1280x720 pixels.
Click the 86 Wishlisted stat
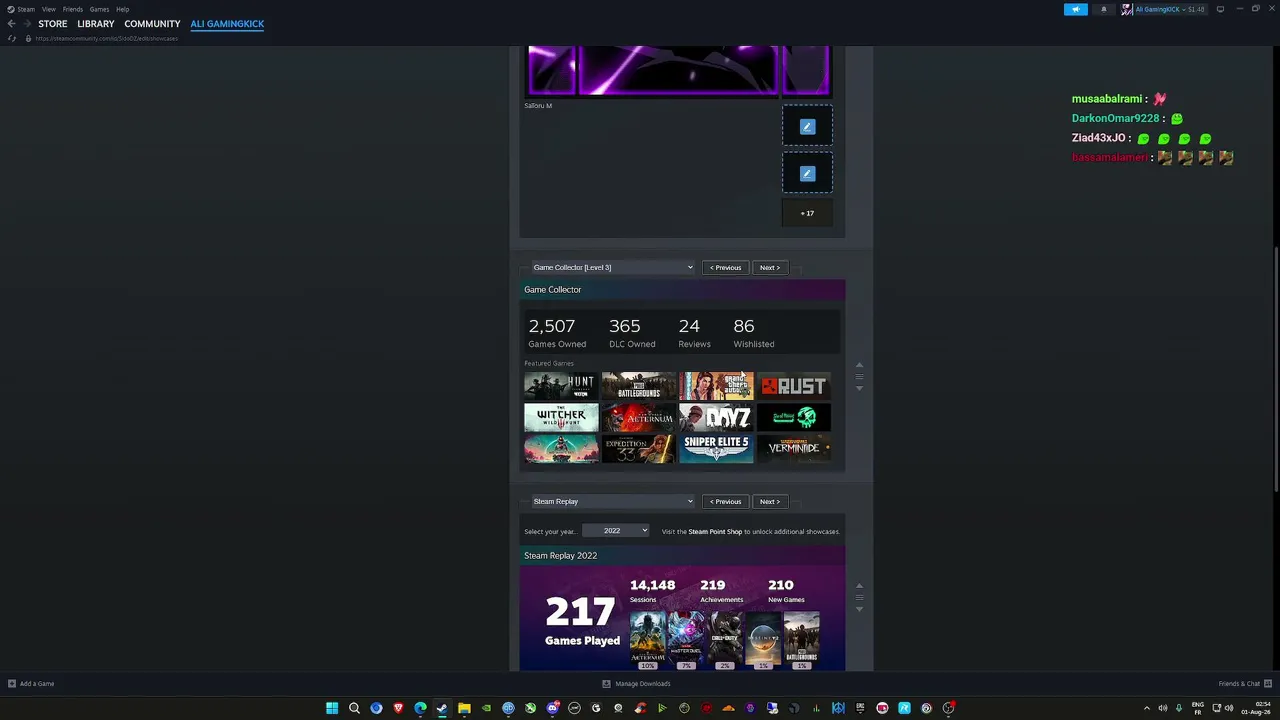coord(754,333)
